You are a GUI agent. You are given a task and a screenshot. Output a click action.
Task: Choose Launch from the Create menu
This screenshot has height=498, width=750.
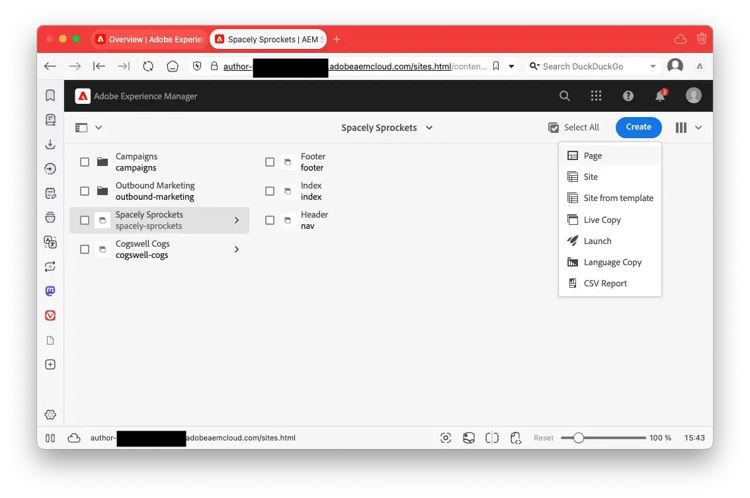[610, 241]
